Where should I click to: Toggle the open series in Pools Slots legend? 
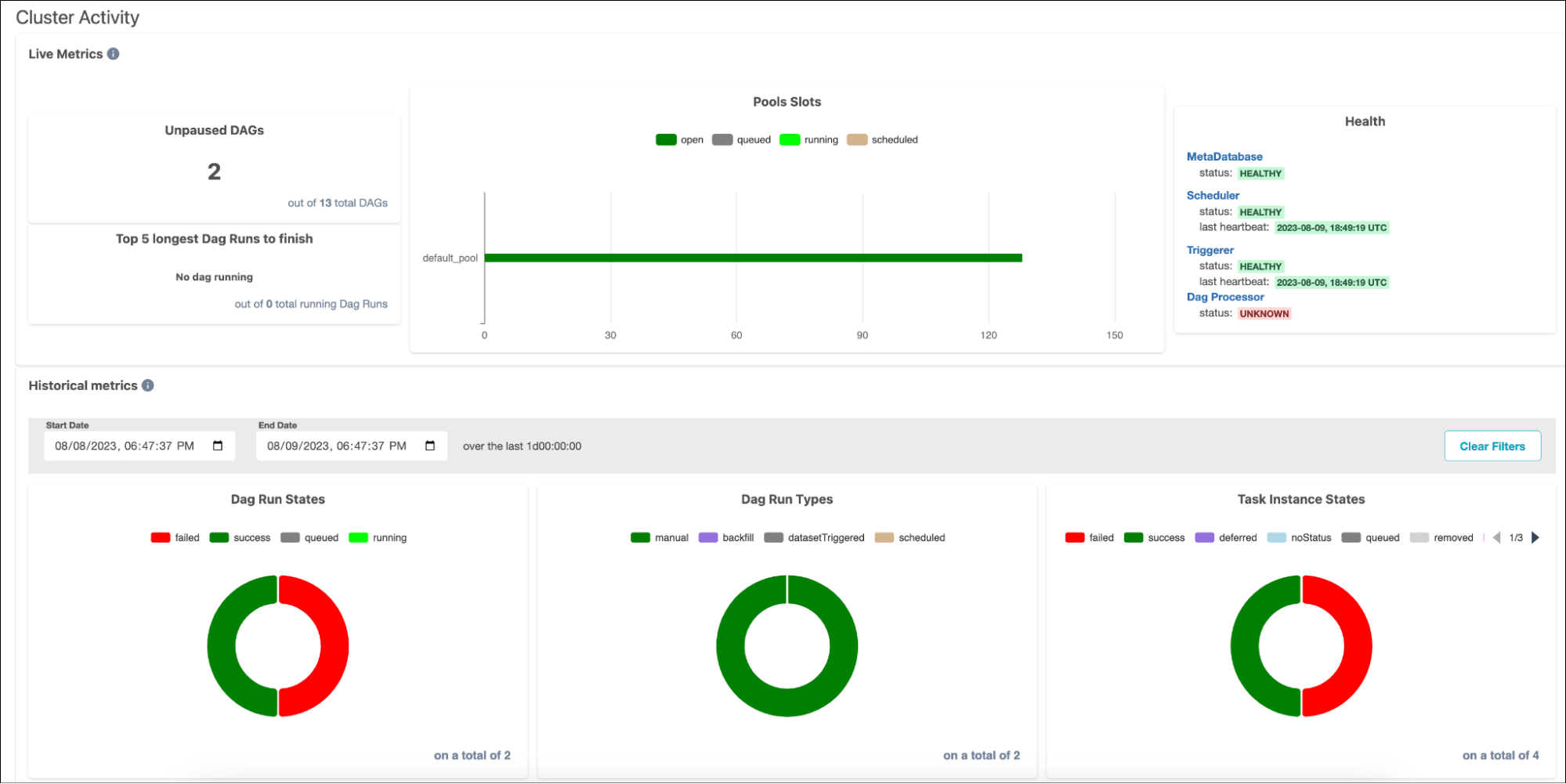pos(679,140)
